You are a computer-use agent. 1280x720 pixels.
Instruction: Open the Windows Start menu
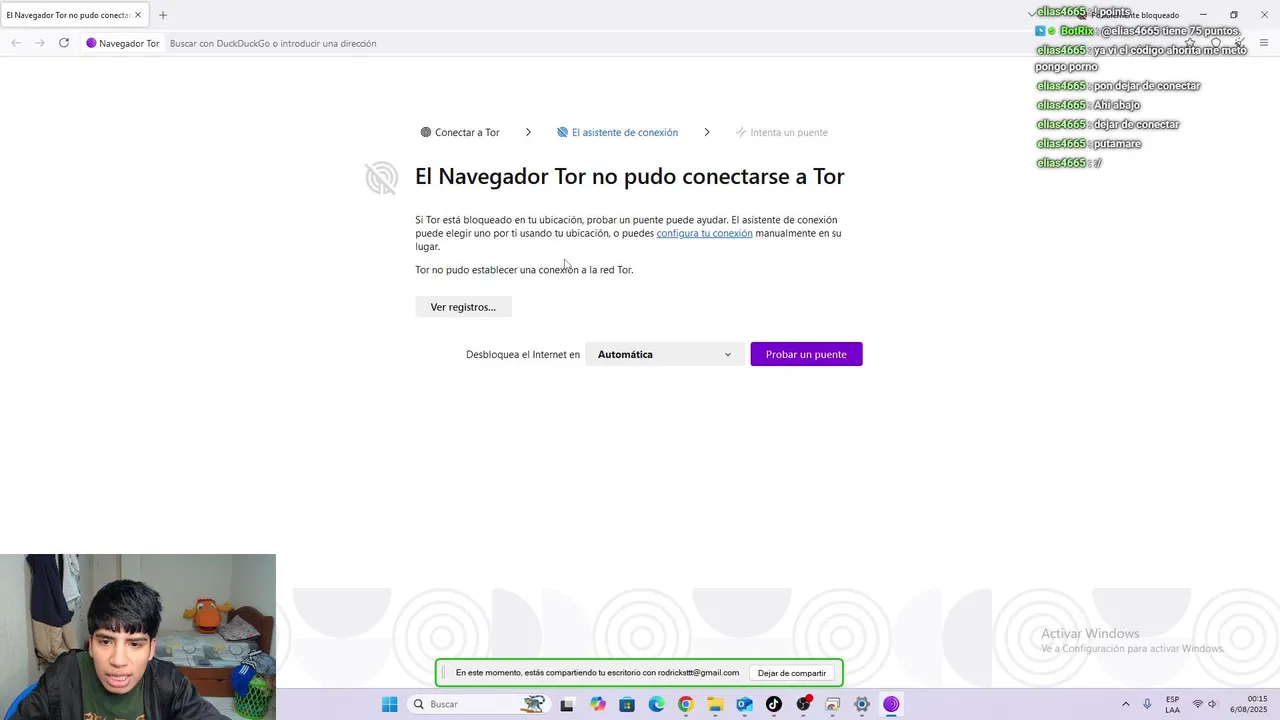pos(390,704)
